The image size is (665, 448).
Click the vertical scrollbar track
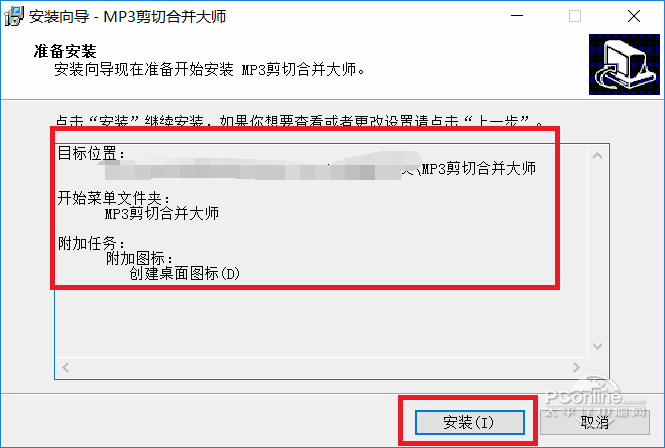click(x=598, y=251)
